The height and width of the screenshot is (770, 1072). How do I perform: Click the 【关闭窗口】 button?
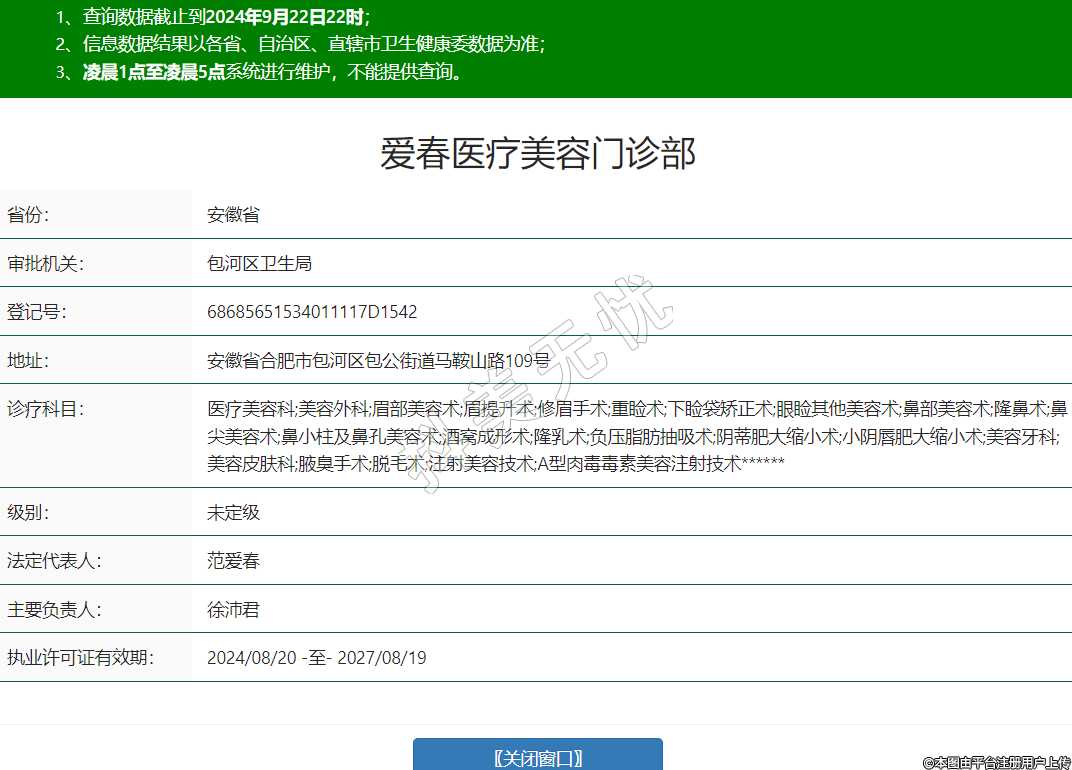click(537, 757)
